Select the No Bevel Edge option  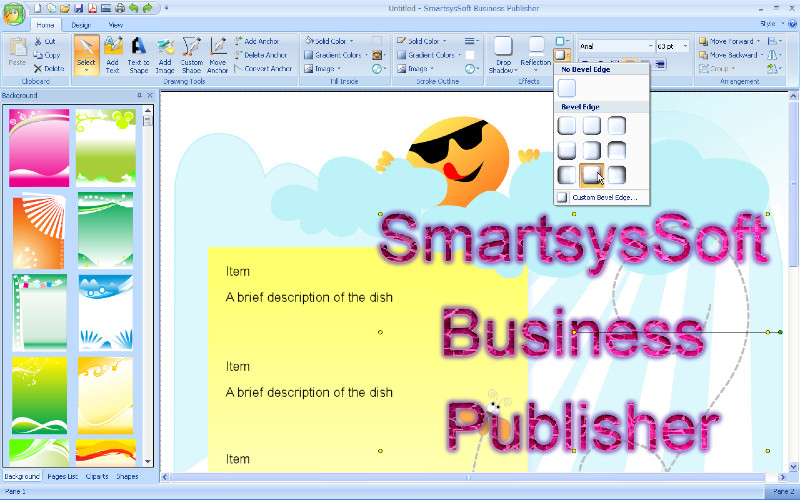[x=567, y=88]
